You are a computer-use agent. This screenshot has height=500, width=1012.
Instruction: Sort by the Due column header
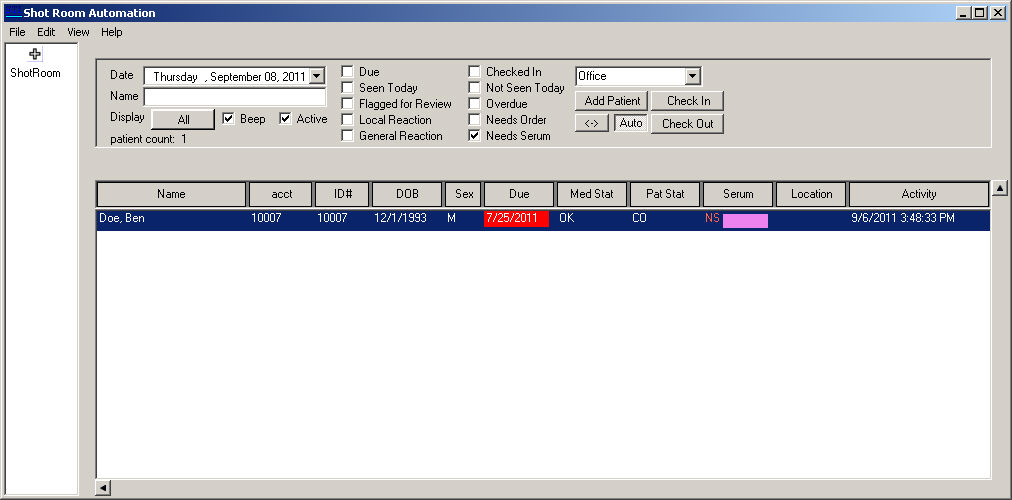coord(519,194)
